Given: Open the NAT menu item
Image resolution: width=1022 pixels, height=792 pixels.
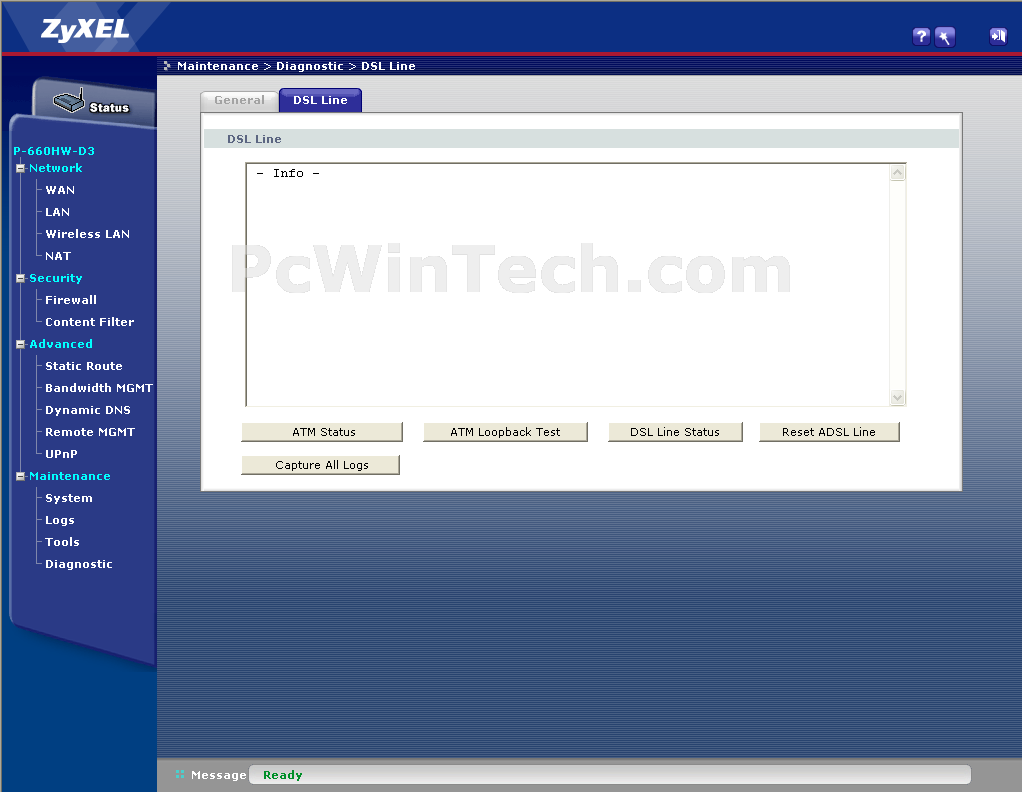Looking at the screenshot, I should (x=58, y=256).
